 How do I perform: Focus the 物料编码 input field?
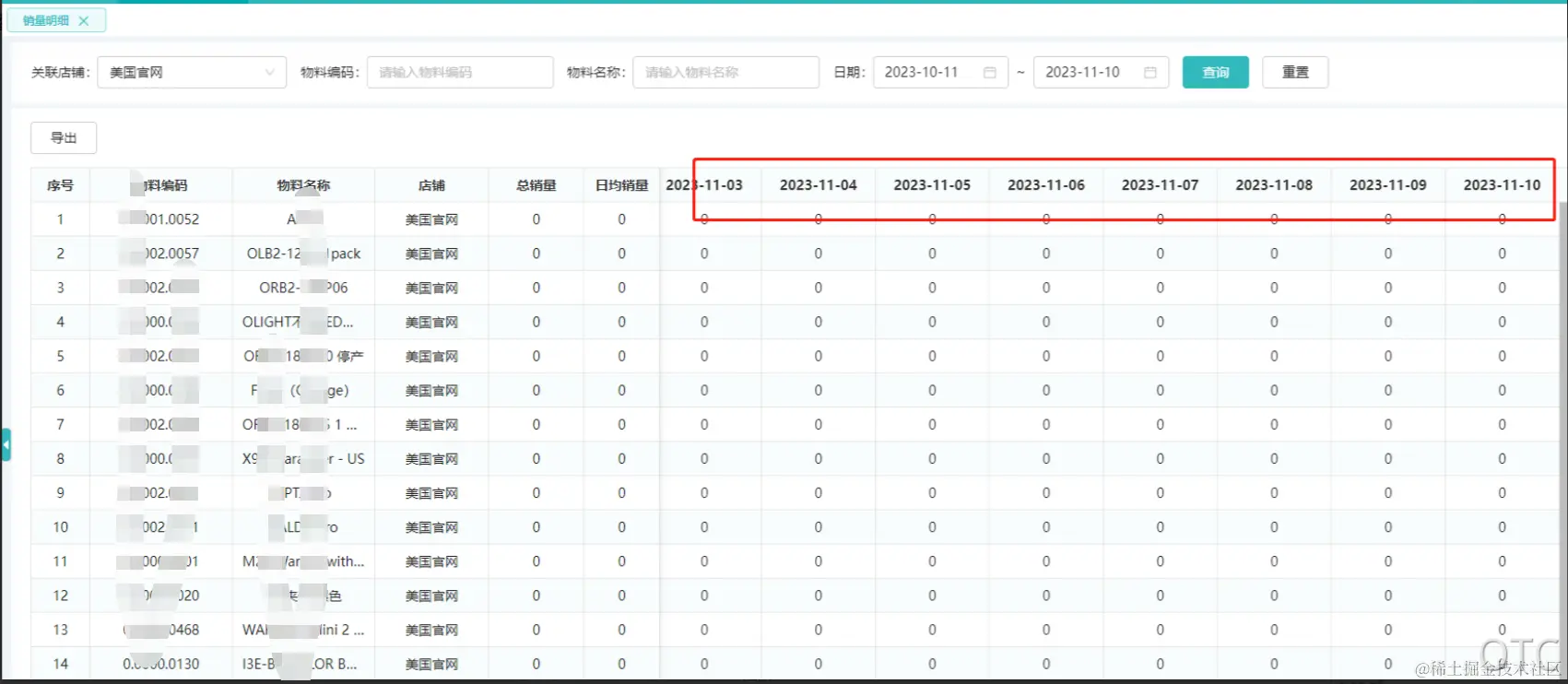[460, 72]
